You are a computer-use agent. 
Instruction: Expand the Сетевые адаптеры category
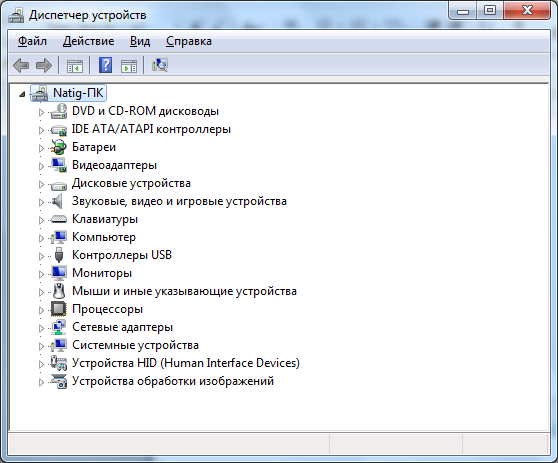[41, 328]
